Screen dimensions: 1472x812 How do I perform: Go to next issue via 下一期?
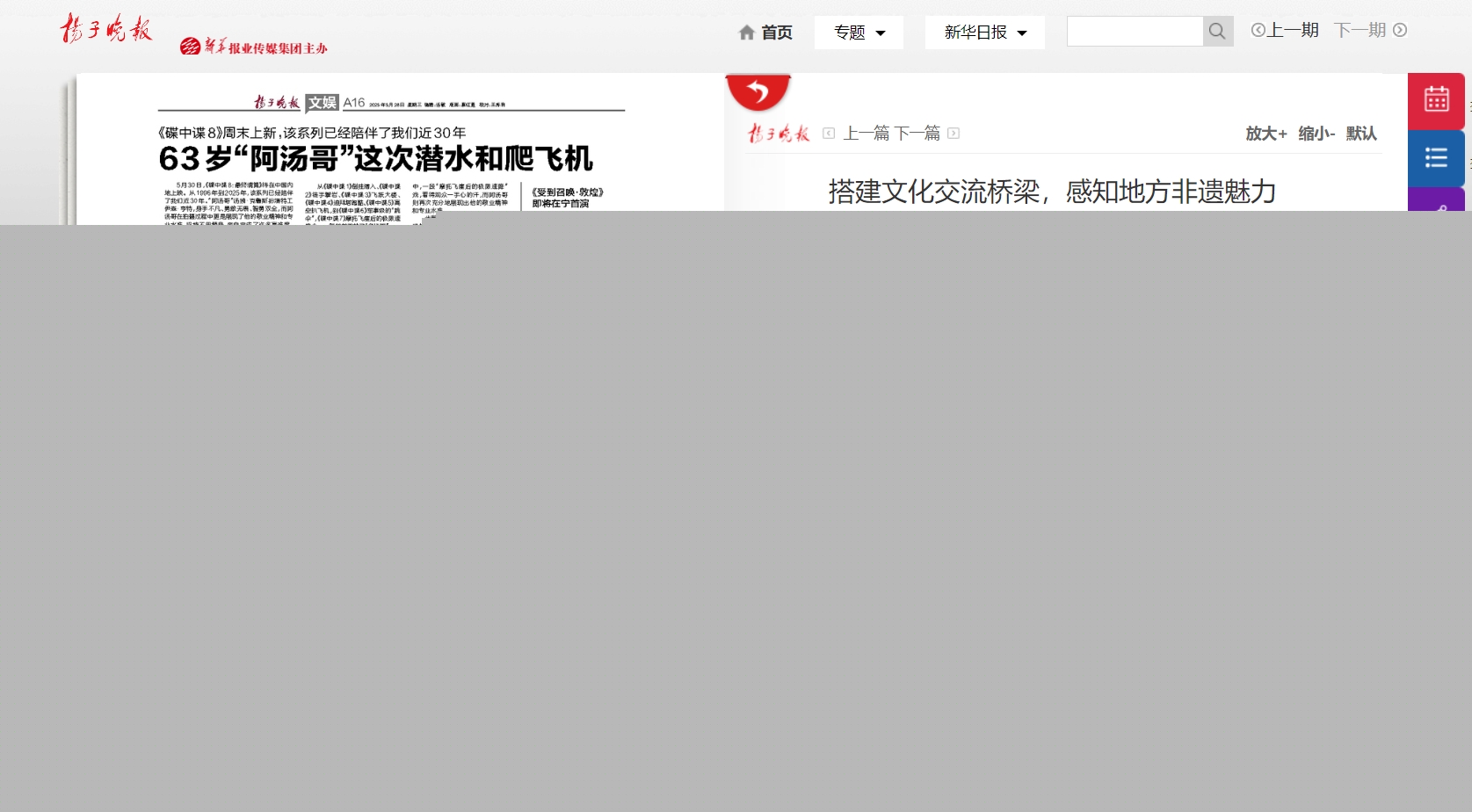pos(1369,30)
